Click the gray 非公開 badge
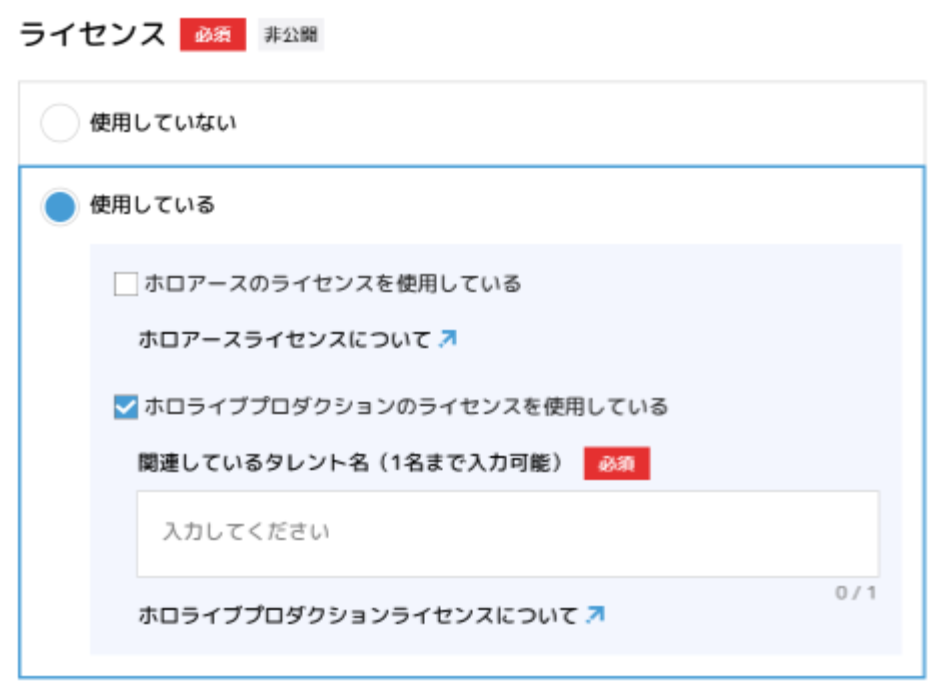 [290, 34]
